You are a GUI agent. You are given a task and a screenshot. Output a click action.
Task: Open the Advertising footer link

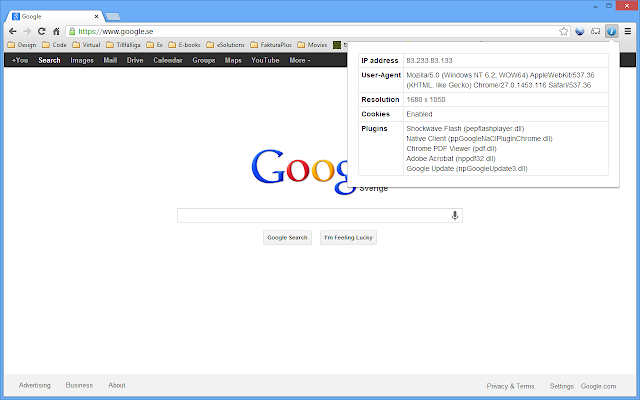[x=35, y=385]
